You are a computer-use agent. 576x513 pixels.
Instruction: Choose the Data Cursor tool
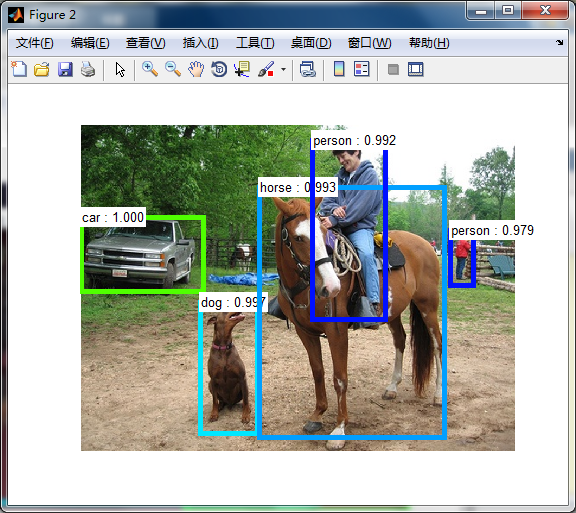tap(242, 69)
